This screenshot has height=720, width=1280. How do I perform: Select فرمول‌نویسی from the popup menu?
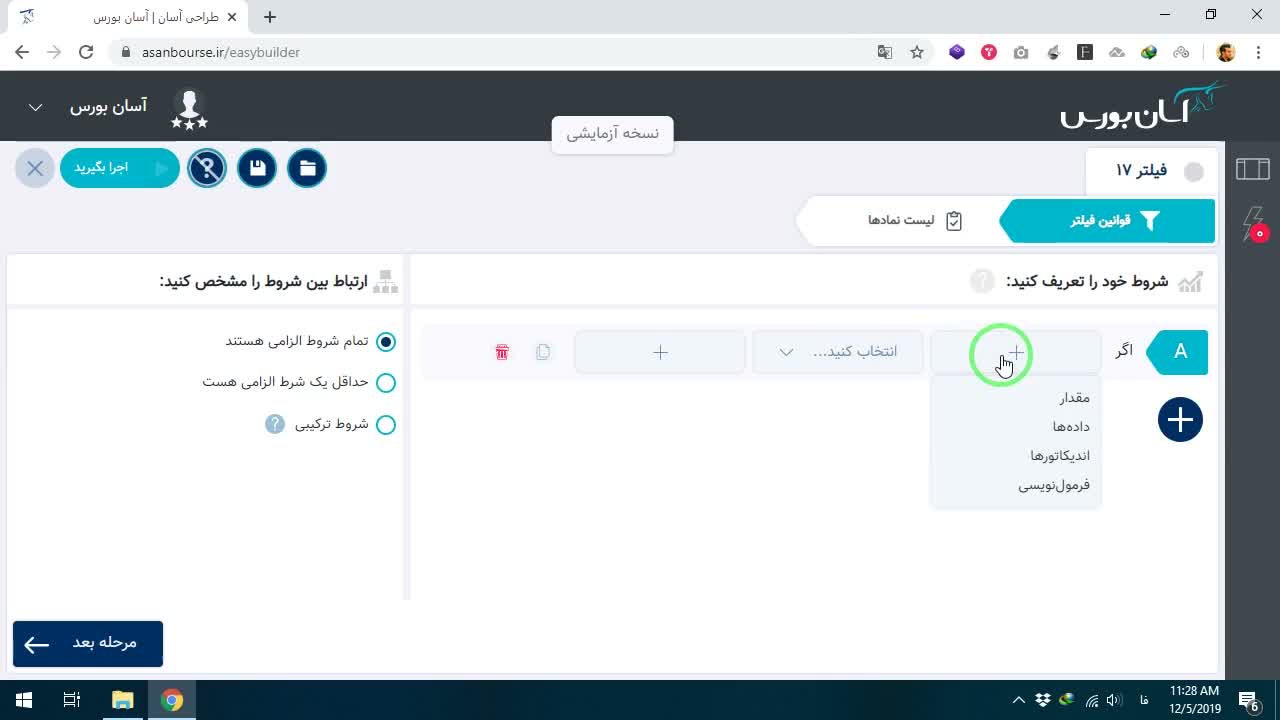click(x=1054, y=485)
